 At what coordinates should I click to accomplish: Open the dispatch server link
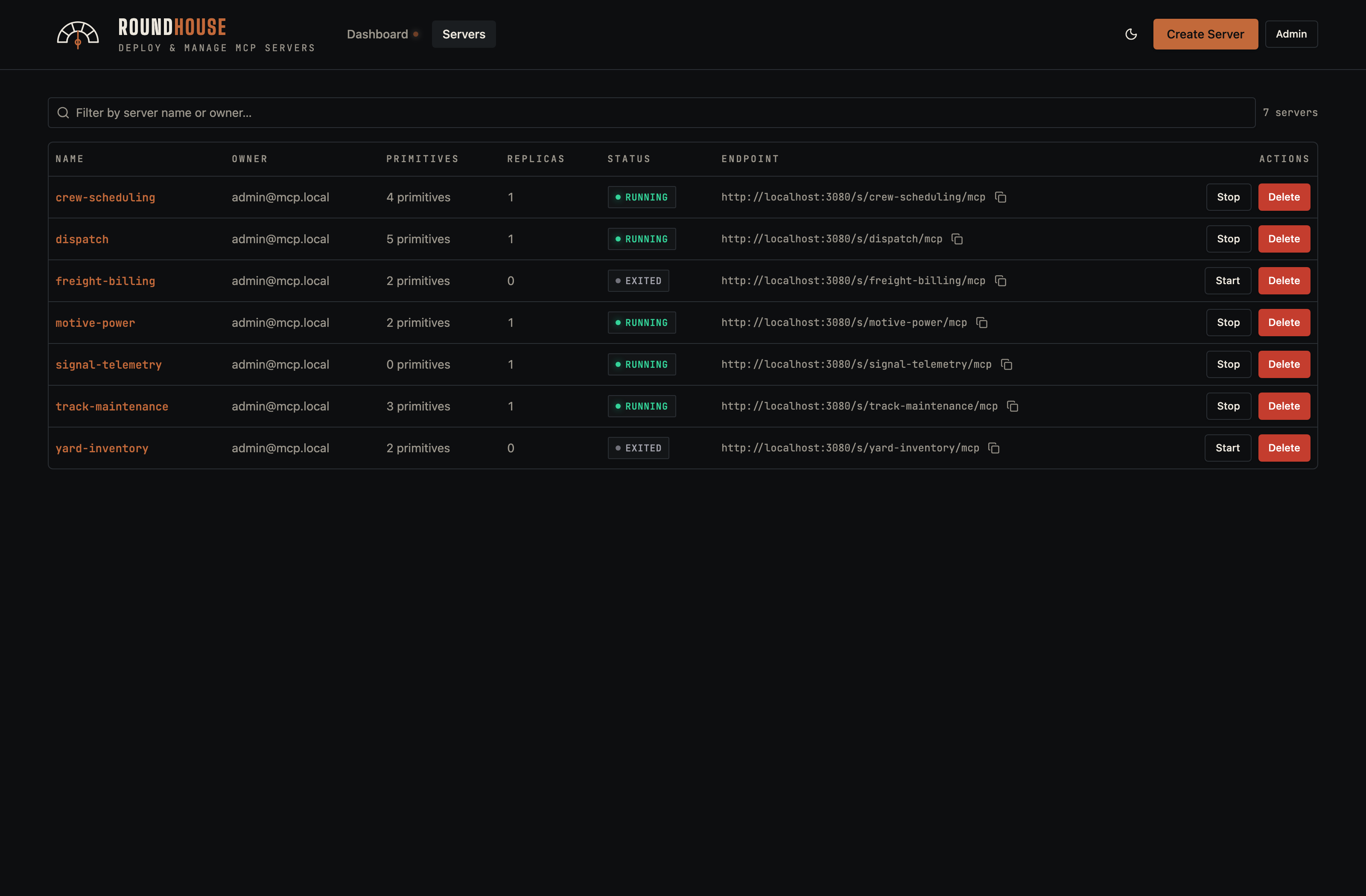point(82,240)
